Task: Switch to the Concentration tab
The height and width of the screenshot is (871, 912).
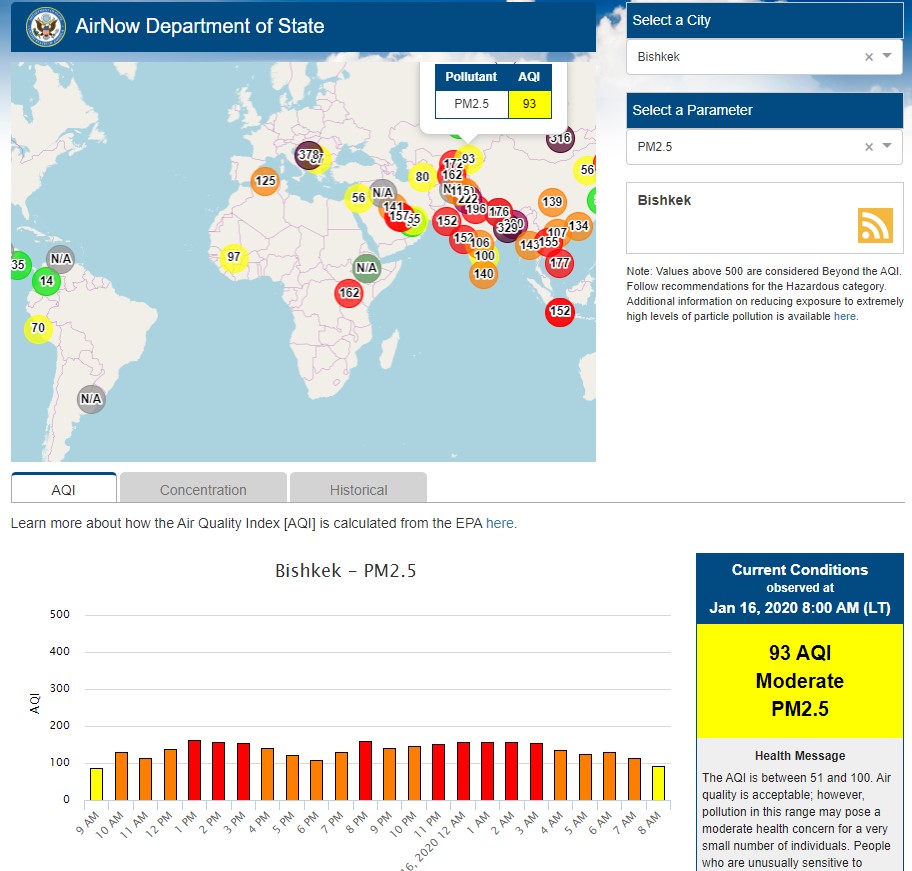Action: click(x=203, y=490)
